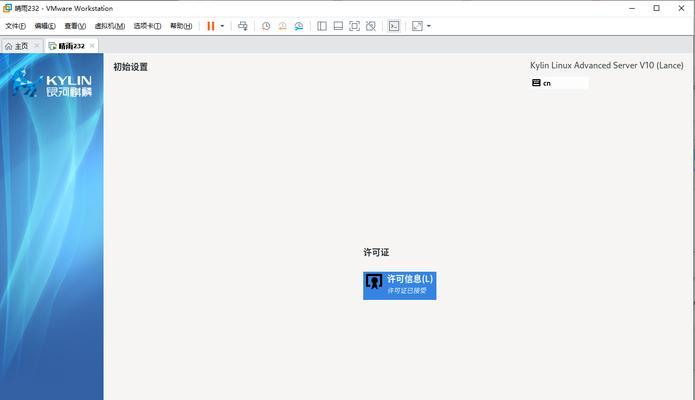Pause the virtual machine with the orange pause icon
The image size is (695, 400).
point(211,26)
